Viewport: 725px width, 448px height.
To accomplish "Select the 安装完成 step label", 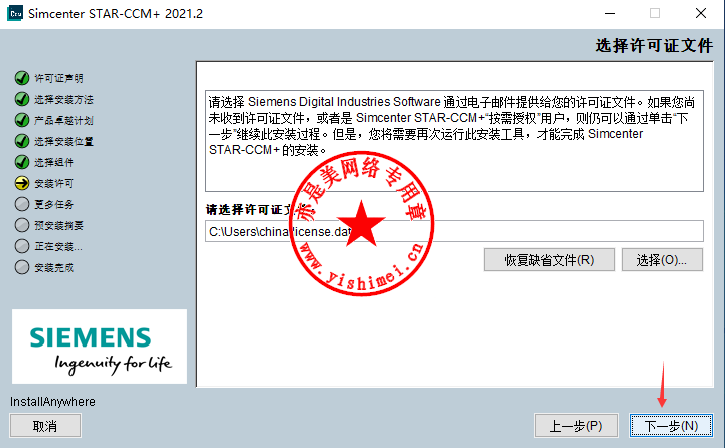I will point(54,267).
